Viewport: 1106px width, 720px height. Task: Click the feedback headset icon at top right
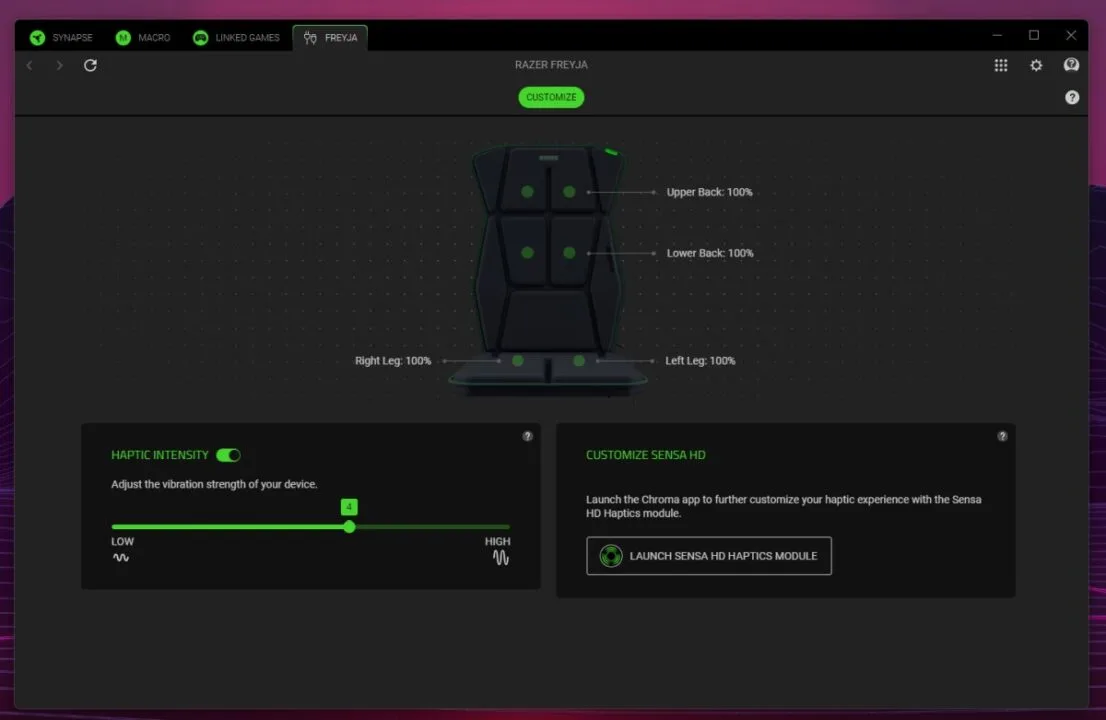1071,65
